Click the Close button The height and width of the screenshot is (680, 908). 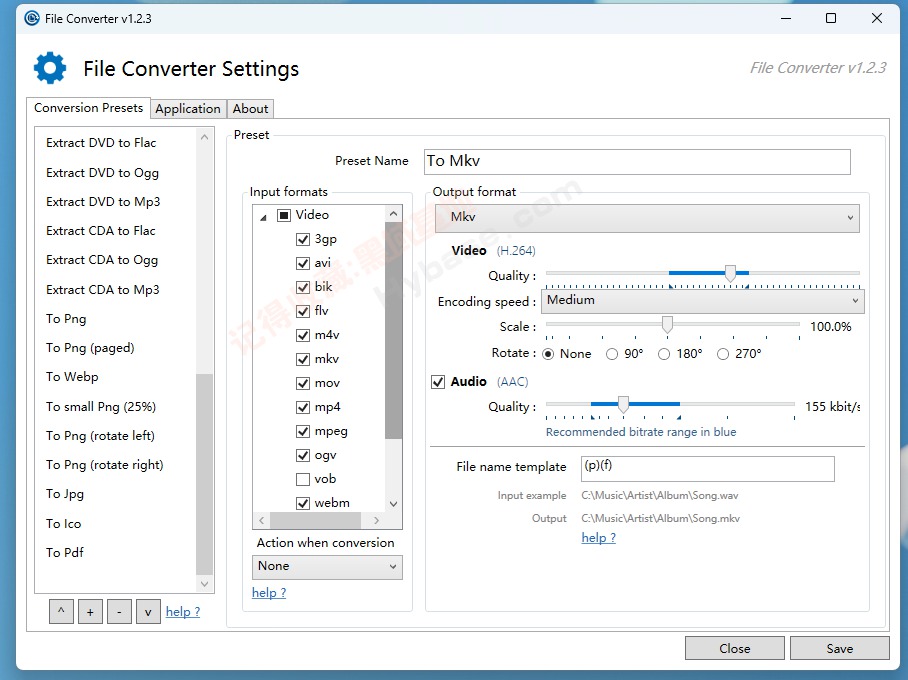(735, 648)
